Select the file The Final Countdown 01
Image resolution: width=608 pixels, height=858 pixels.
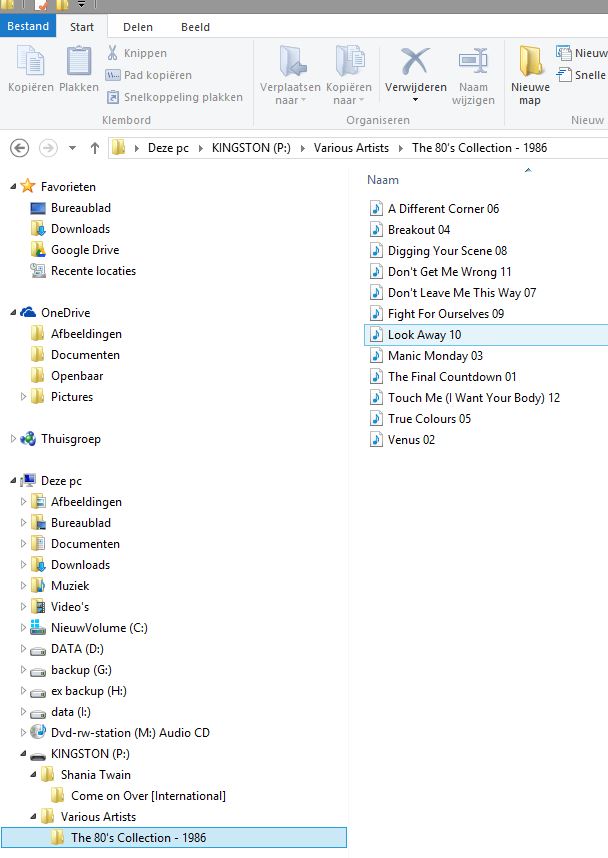click(451, 377)
